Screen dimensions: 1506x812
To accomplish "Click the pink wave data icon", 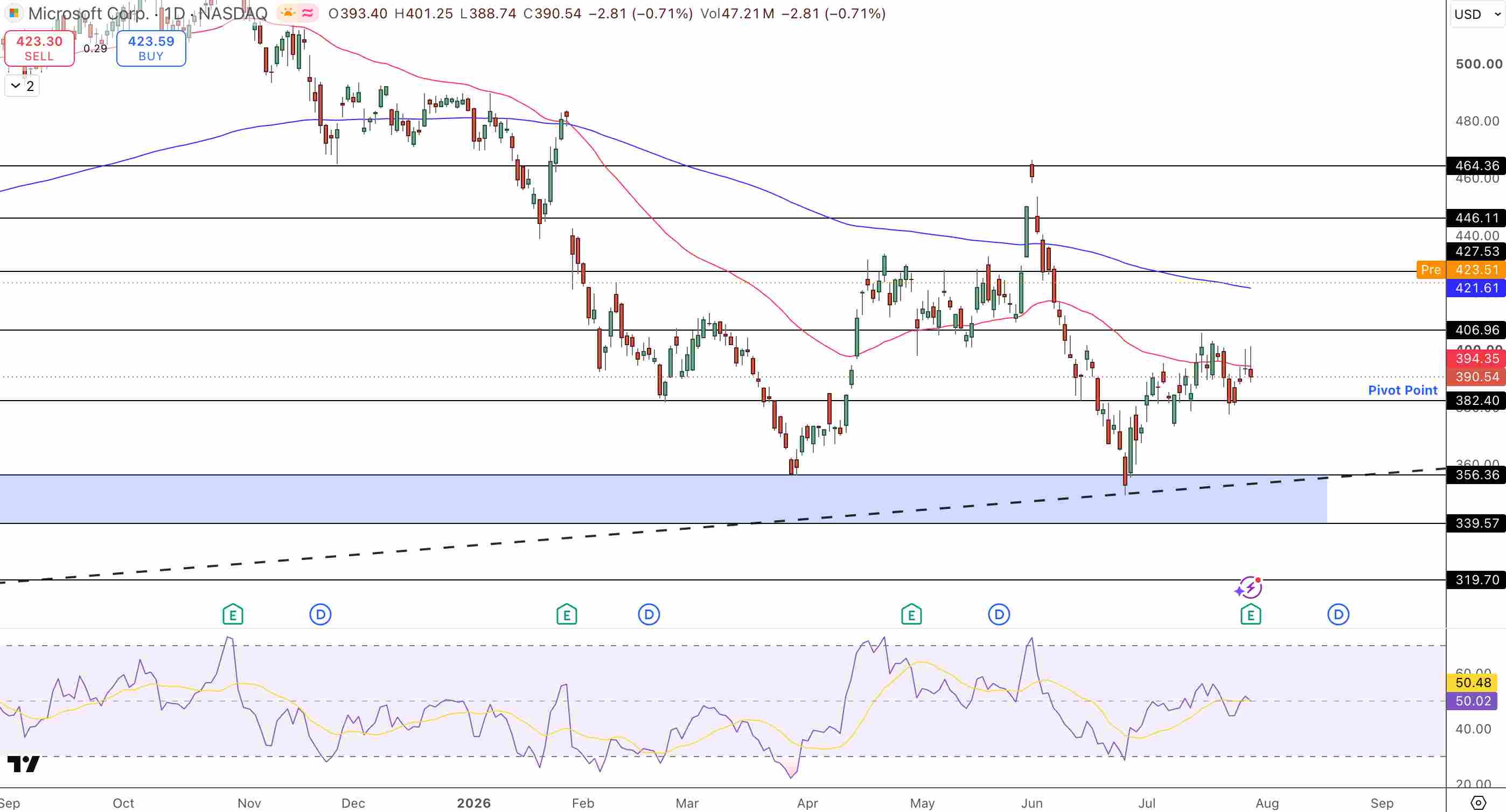I will click(x=308, y=13).
